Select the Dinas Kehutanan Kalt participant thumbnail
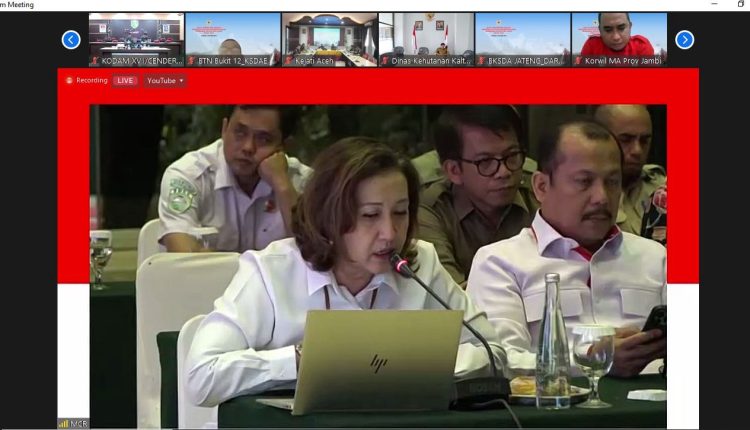 coord(425,36)
